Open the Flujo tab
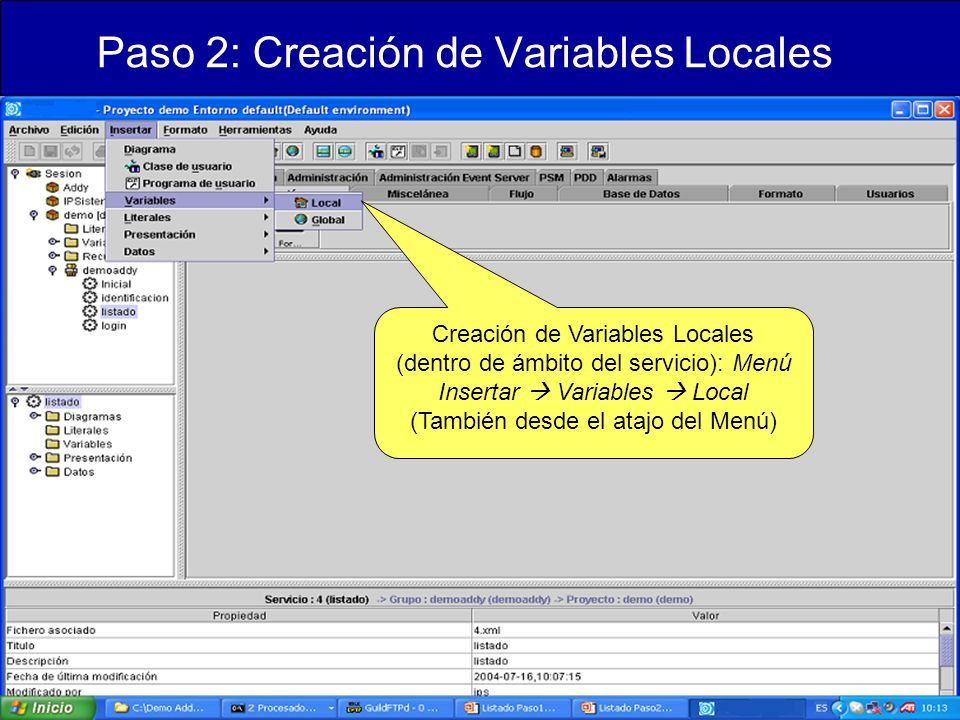This screenshot has width=960, height=720. point(522,194)
